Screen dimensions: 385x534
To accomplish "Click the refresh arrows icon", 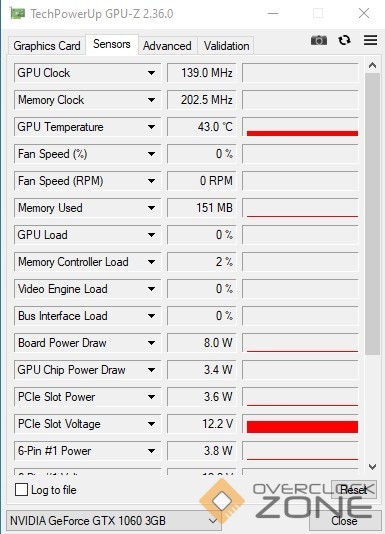I will [344, 40].
